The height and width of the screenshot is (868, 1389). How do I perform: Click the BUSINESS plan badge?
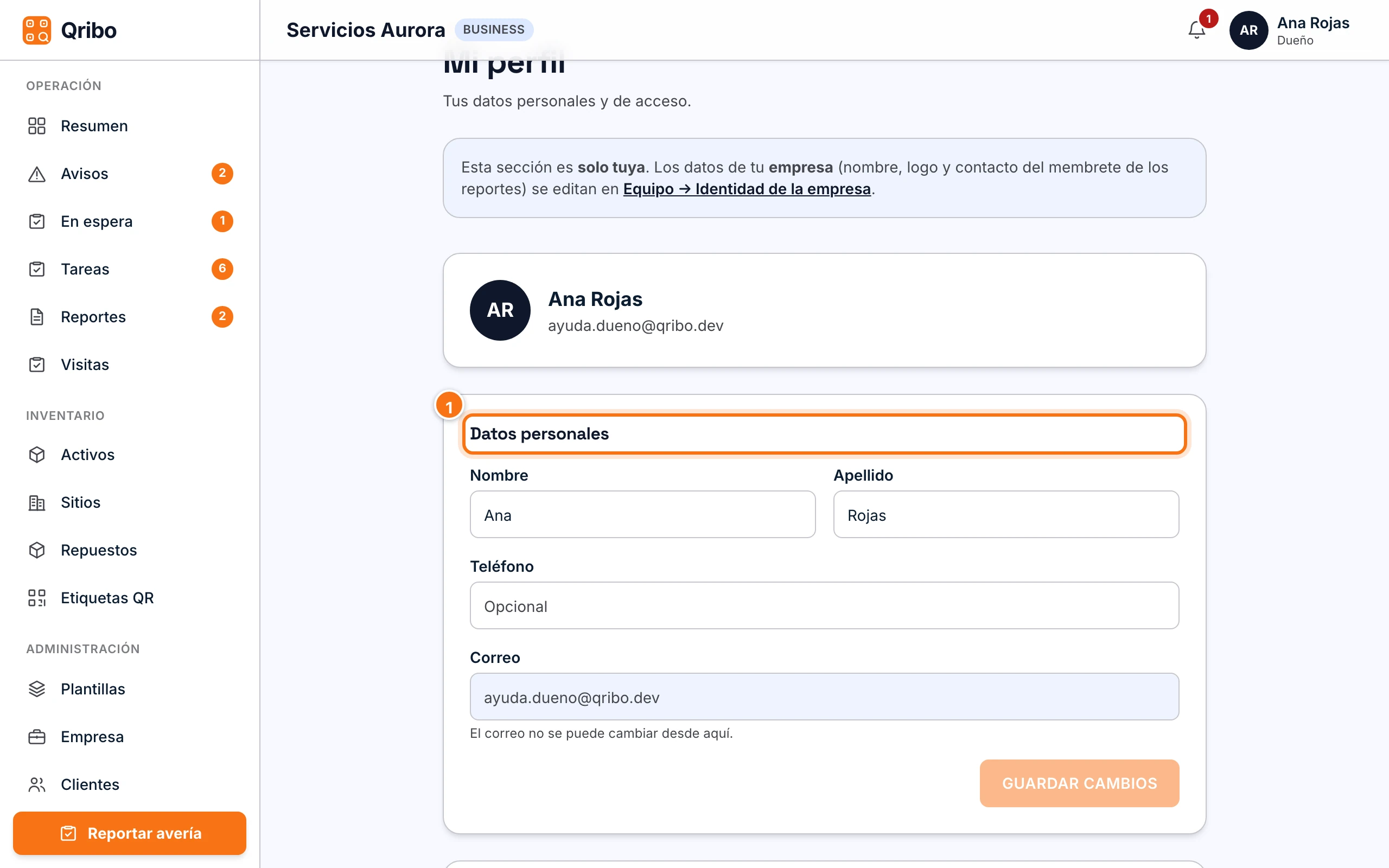click(x=494, y=30)
